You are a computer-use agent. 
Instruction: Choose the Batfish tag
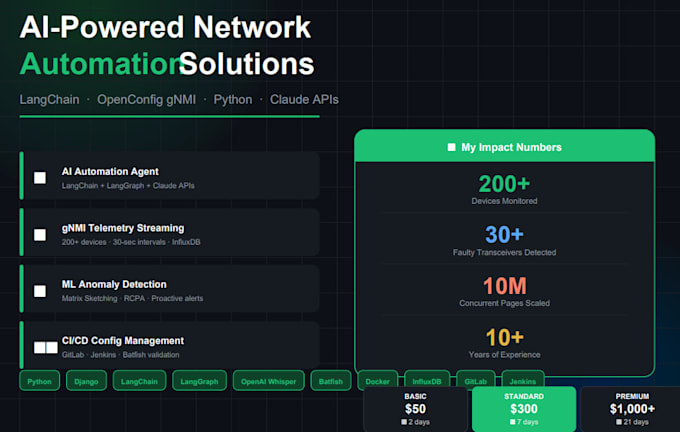[331, 381]
